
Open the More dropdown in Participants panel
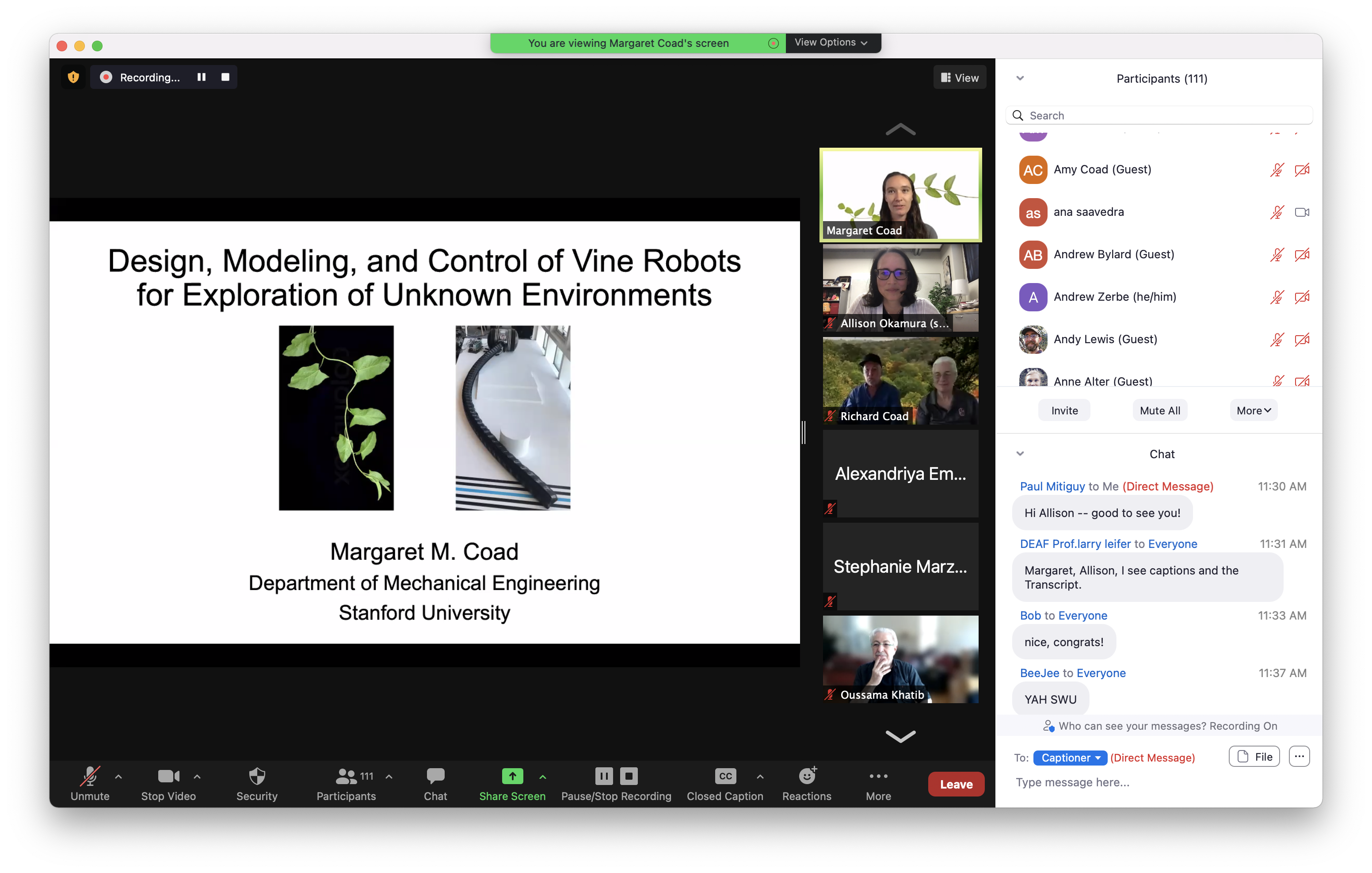tap(1253, 410)
